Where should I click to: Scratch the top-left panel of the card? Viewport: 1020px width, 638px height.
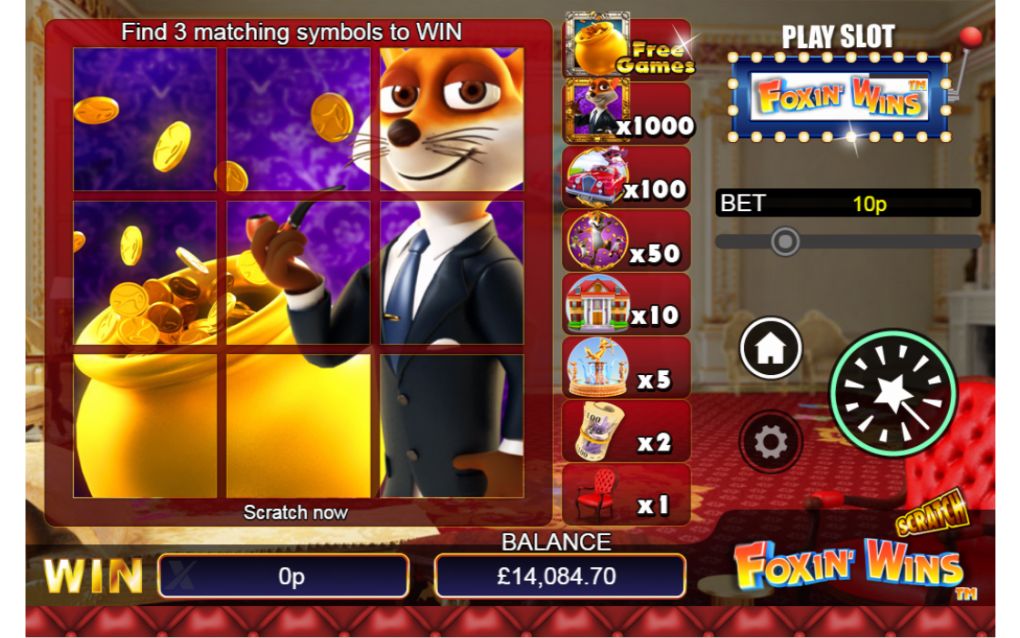coord(145,119)
